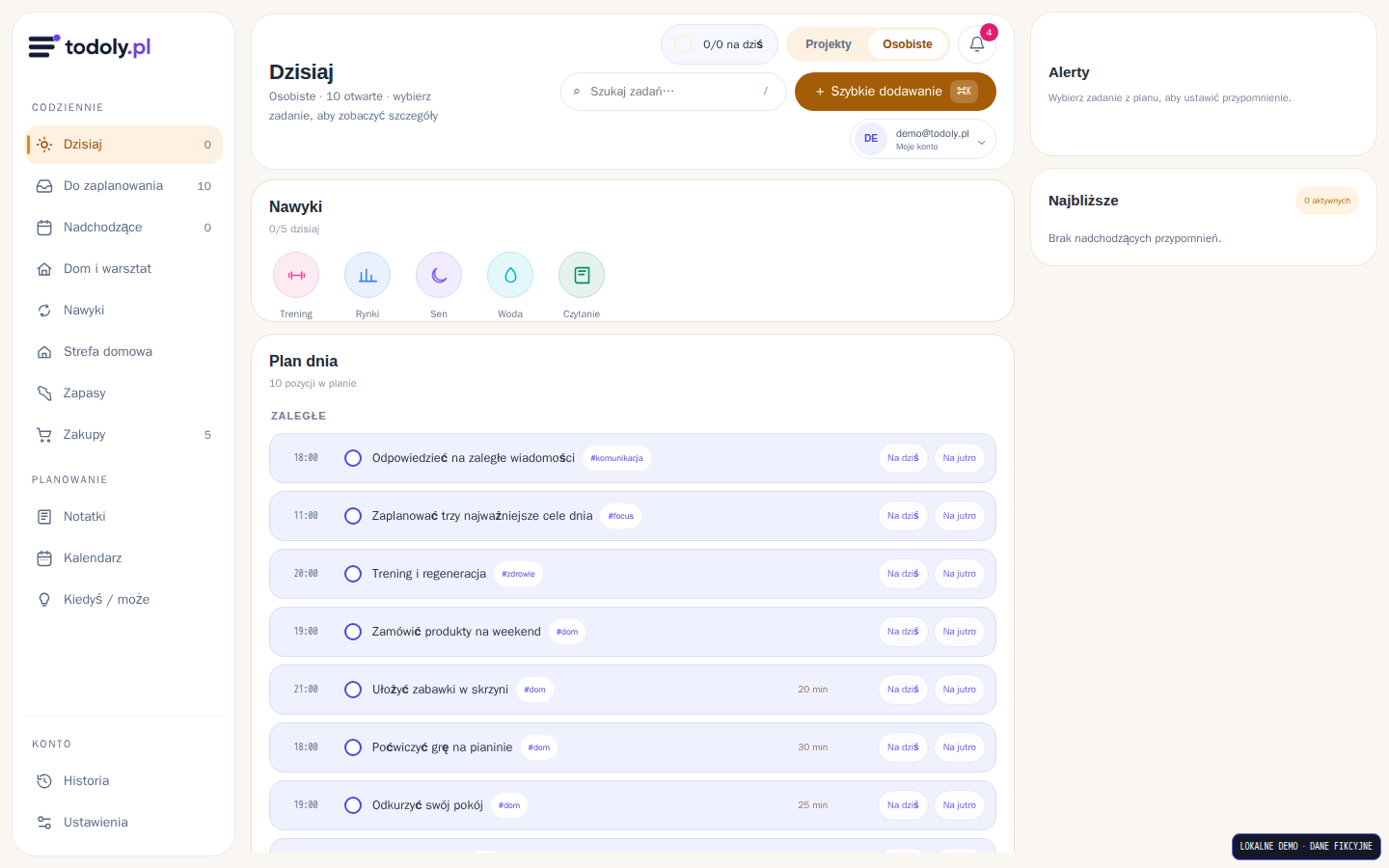The image size is (1389, 868).
Task: Click the Zapasy tag icon in the sidebar
Action: (44, 393)
